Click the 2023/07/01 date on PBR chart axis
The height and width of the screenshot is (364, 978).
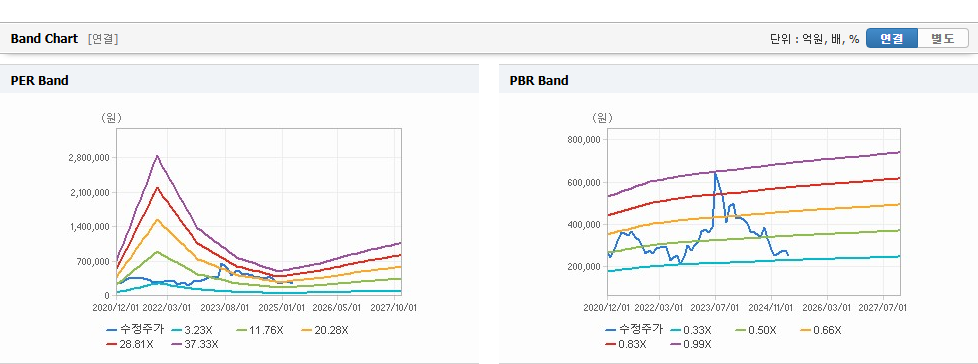coord(716,307)
